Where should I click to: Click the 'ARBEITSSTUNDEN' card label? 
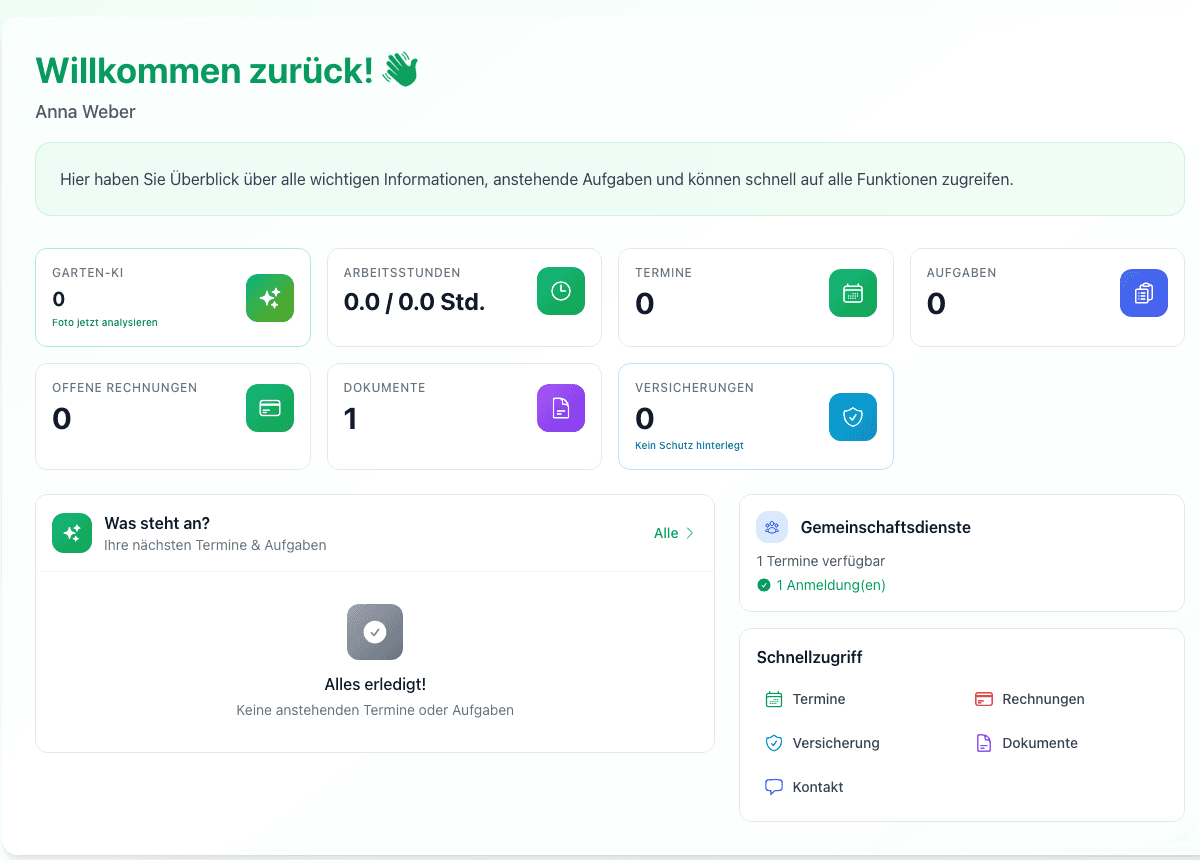click(402, 273)
